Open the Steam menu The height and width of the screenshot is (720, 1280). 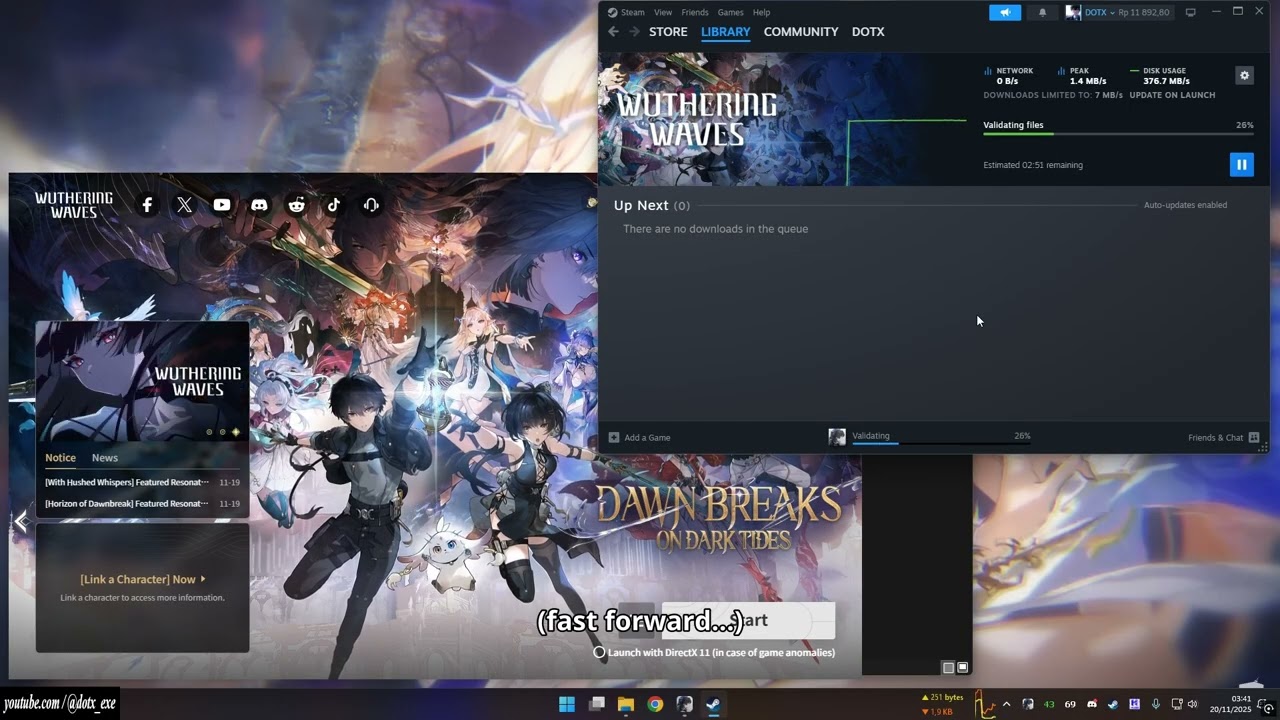coord(626,12)
